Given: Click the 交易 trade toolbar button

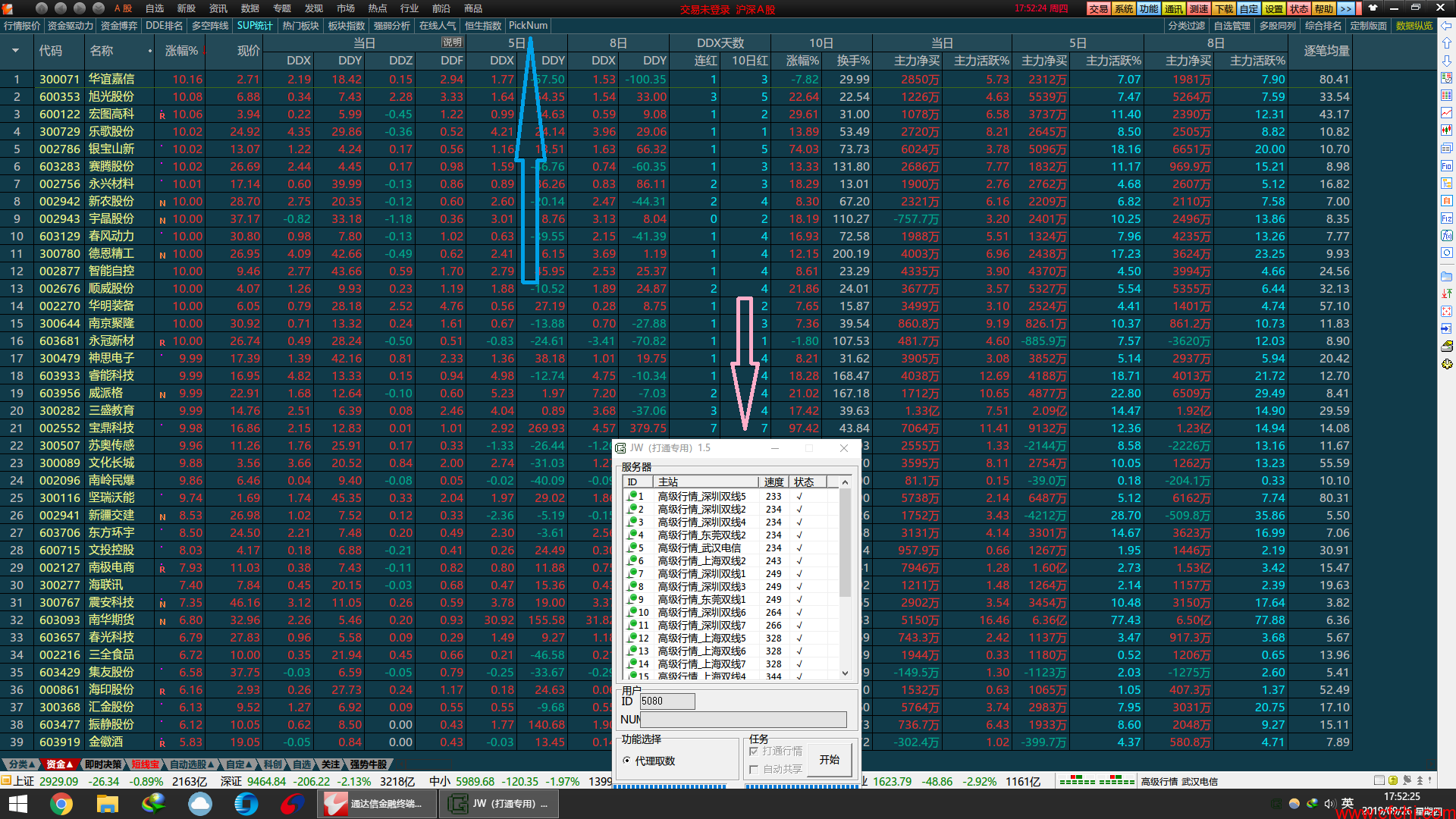Looking at the screenshot, I should [x=1098, y=9].
